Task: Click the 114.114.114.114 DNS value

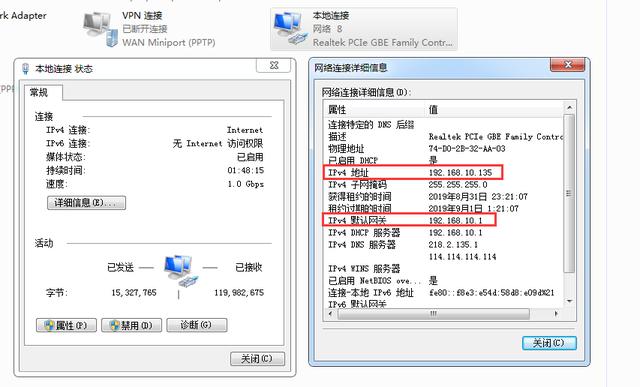Action: click(462, 256)
